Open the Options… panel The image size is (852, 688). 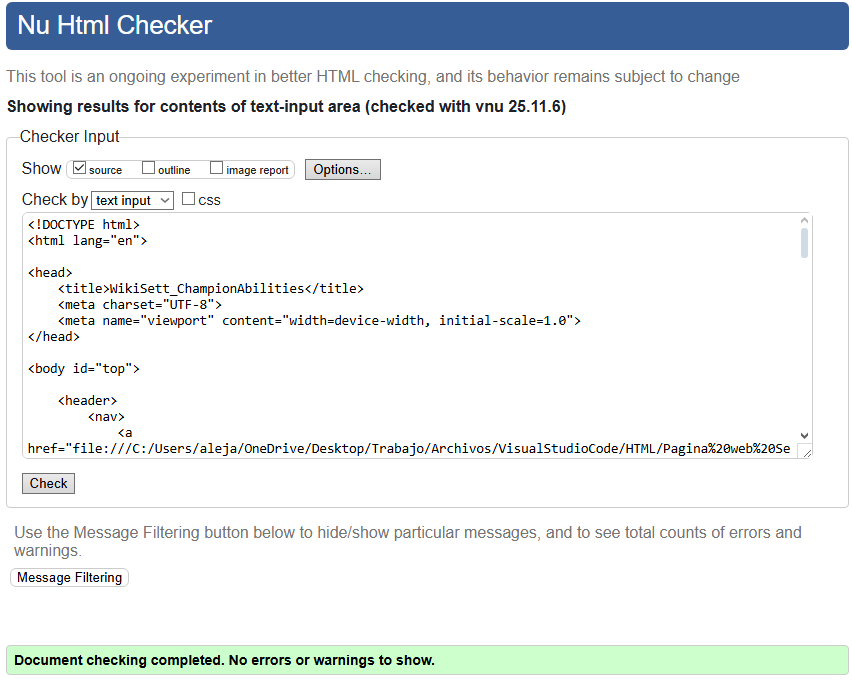point(342,169)
